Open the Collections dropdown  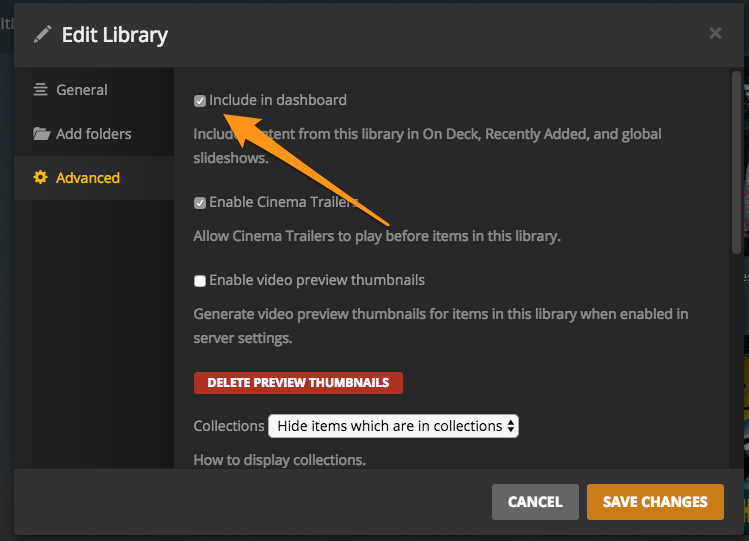[x=394, y=426]
